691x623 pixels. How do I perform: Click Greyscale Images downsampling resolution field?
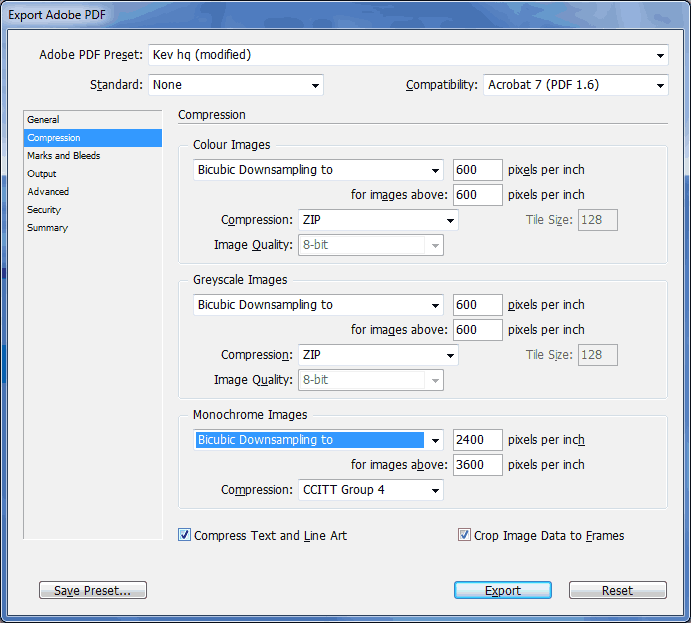[x=478, y=305]
